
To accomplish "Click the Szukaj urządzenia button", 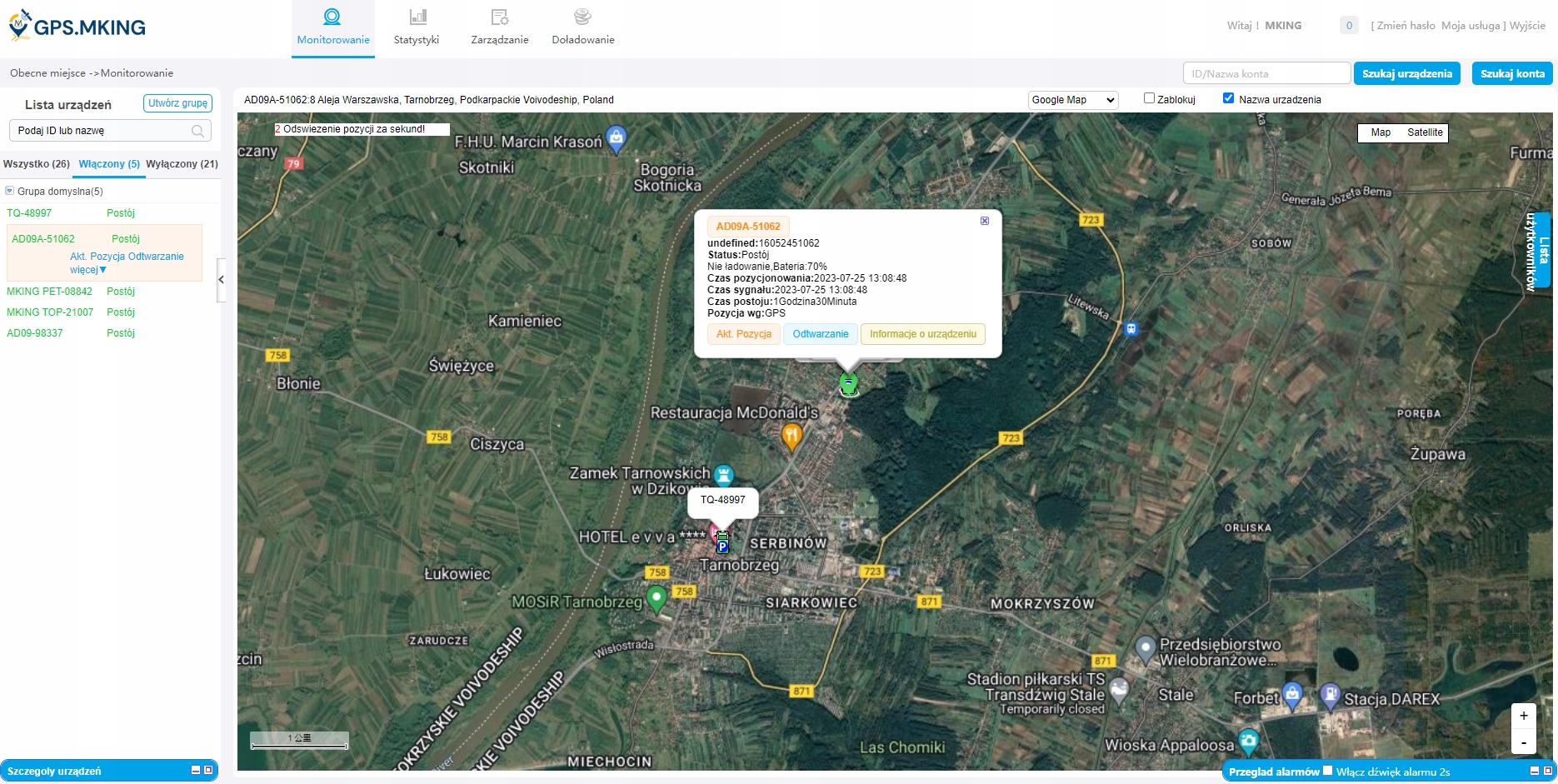I will click(1406, 73).
